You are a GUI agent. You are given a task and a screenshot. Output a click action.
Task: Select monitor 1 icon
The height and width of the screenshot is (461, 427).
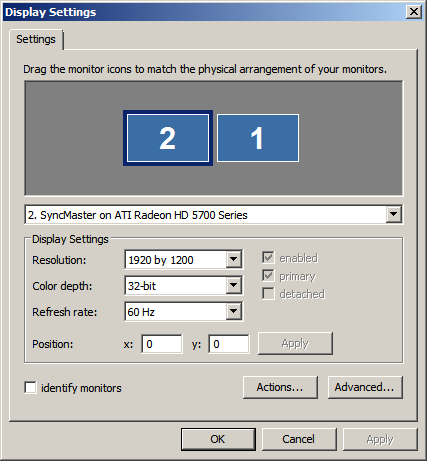[x=258, y=138]
